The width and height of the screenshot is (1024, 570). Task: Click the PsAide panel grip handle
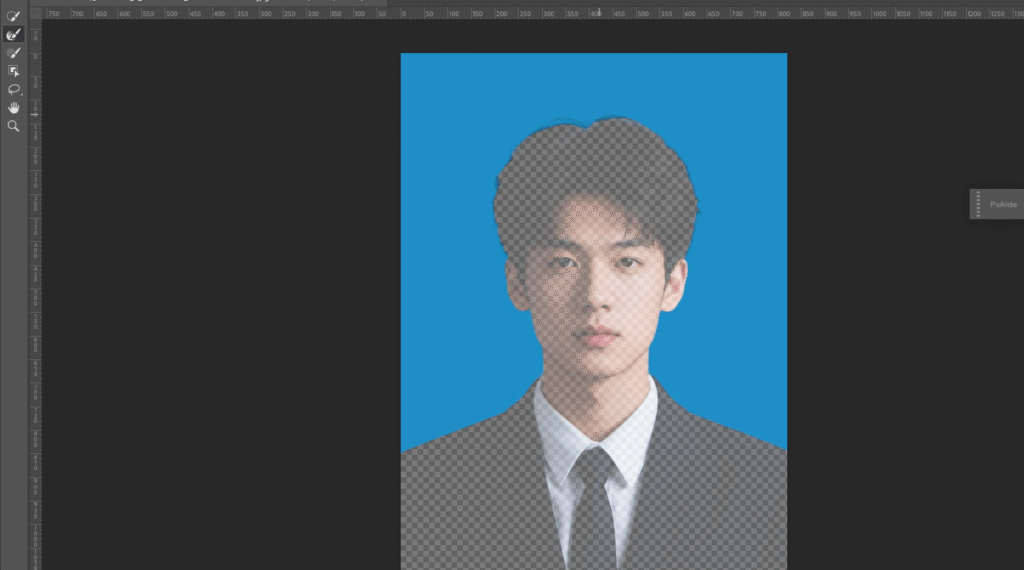tap(977, 204)
